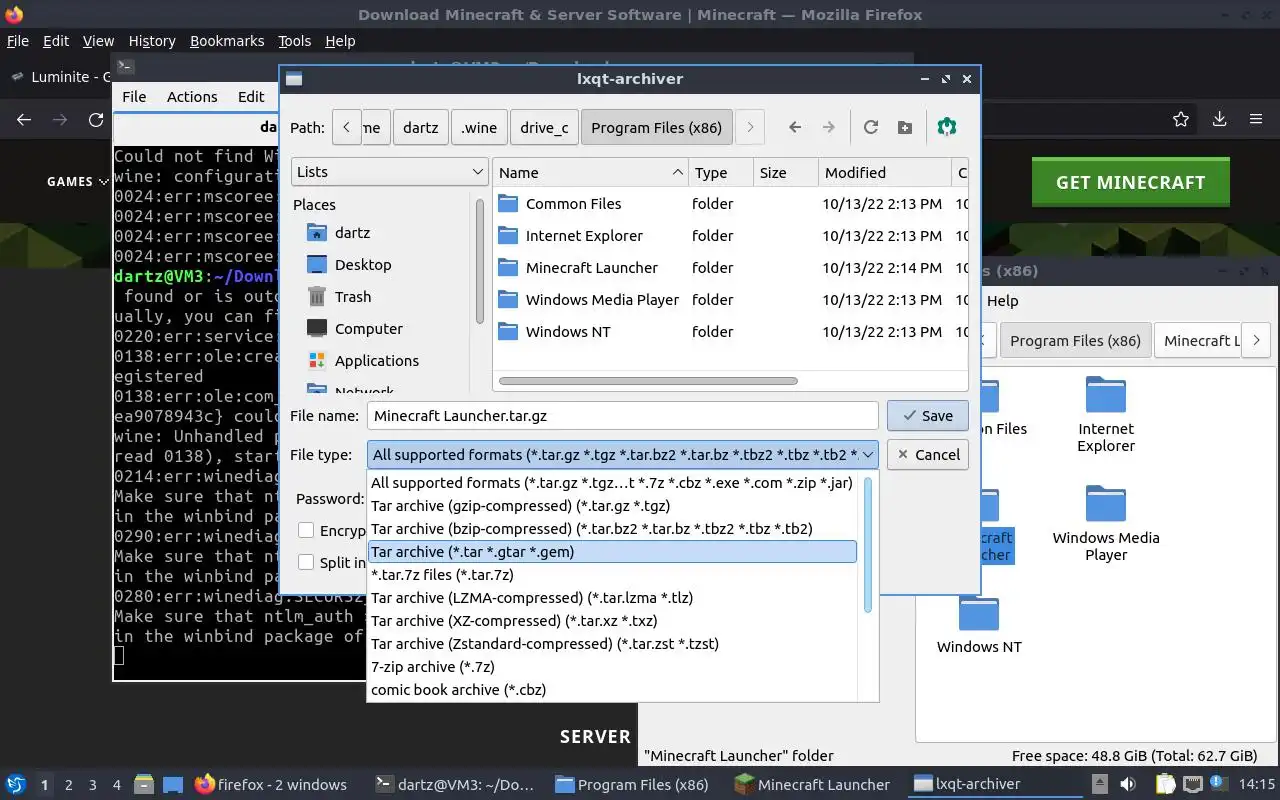Toggle the Encrypt checkbox
This screenshot has width=1280, height=800.
pos(306,531)
